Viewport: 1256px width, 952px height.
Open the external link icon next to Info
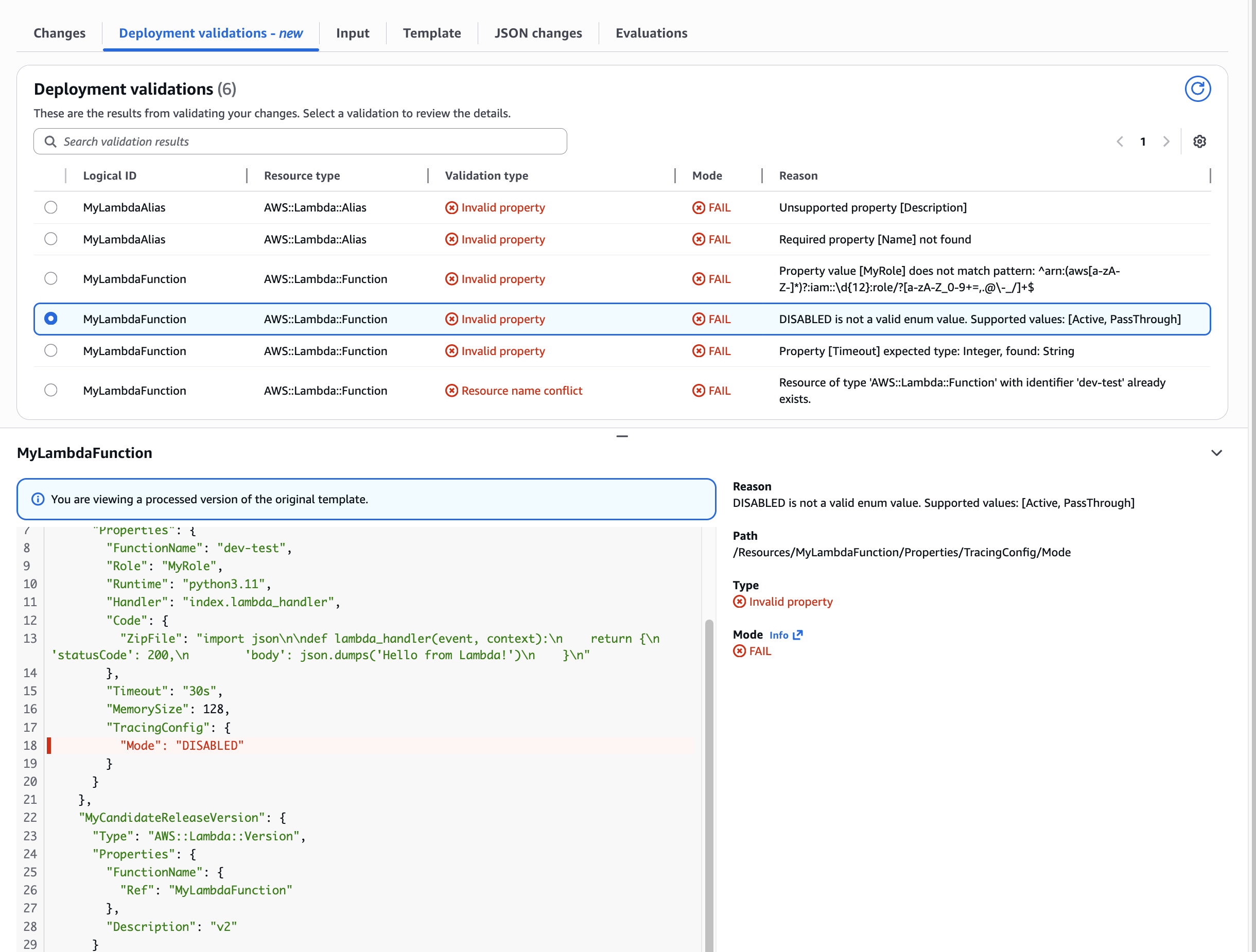(x=797, y=634)
